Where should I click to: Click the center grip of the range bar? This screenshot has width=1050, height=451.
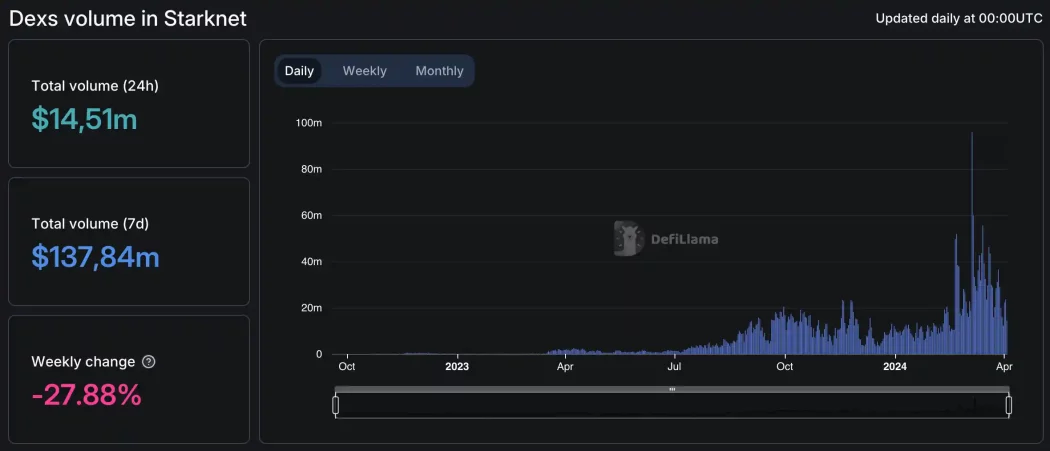[x=672, y=389]
